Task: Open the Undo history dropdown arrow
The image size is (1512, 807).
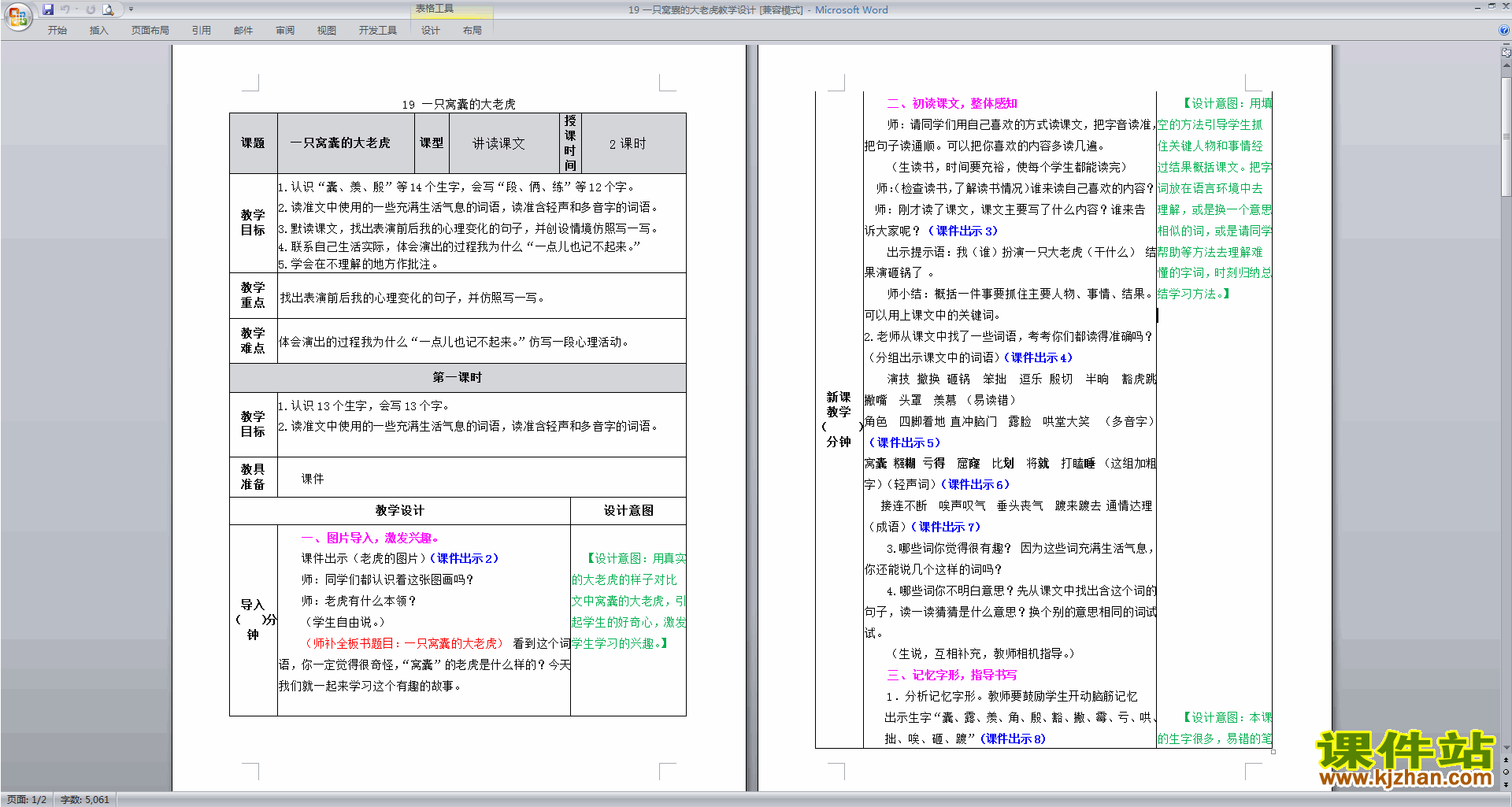Action: (76, 9)
